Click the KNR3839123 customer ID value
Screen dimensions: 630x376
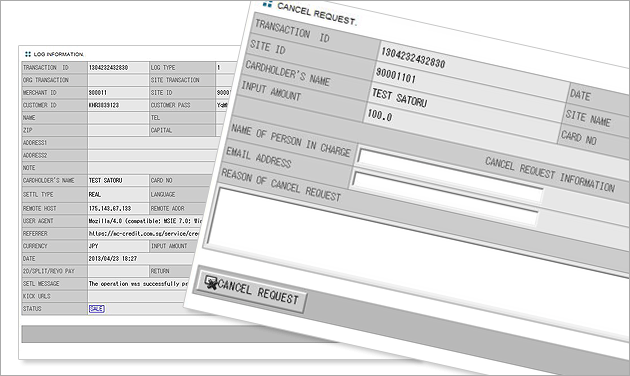point(104,105)
